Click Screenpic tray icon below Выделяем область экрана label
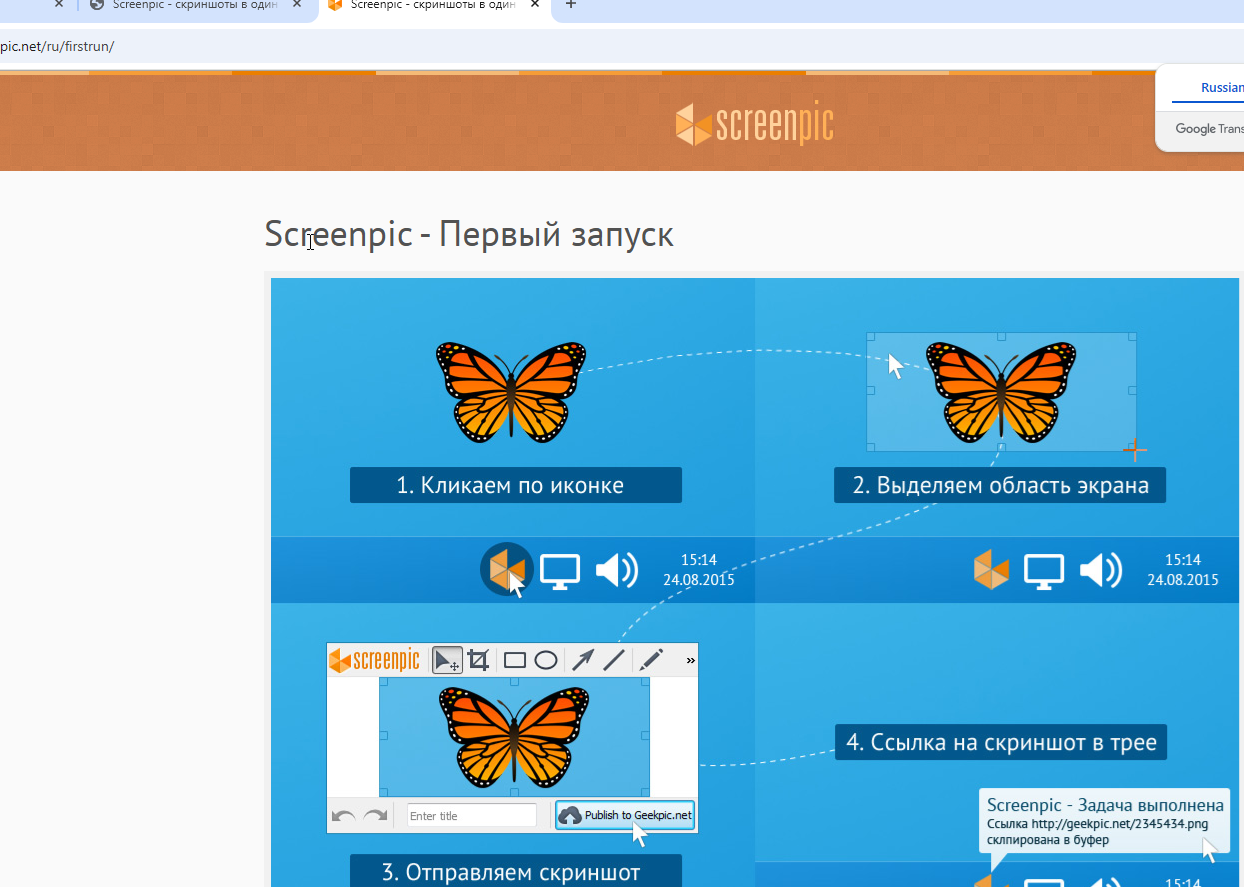1244x887 pixels. click(x=991, y=571)
